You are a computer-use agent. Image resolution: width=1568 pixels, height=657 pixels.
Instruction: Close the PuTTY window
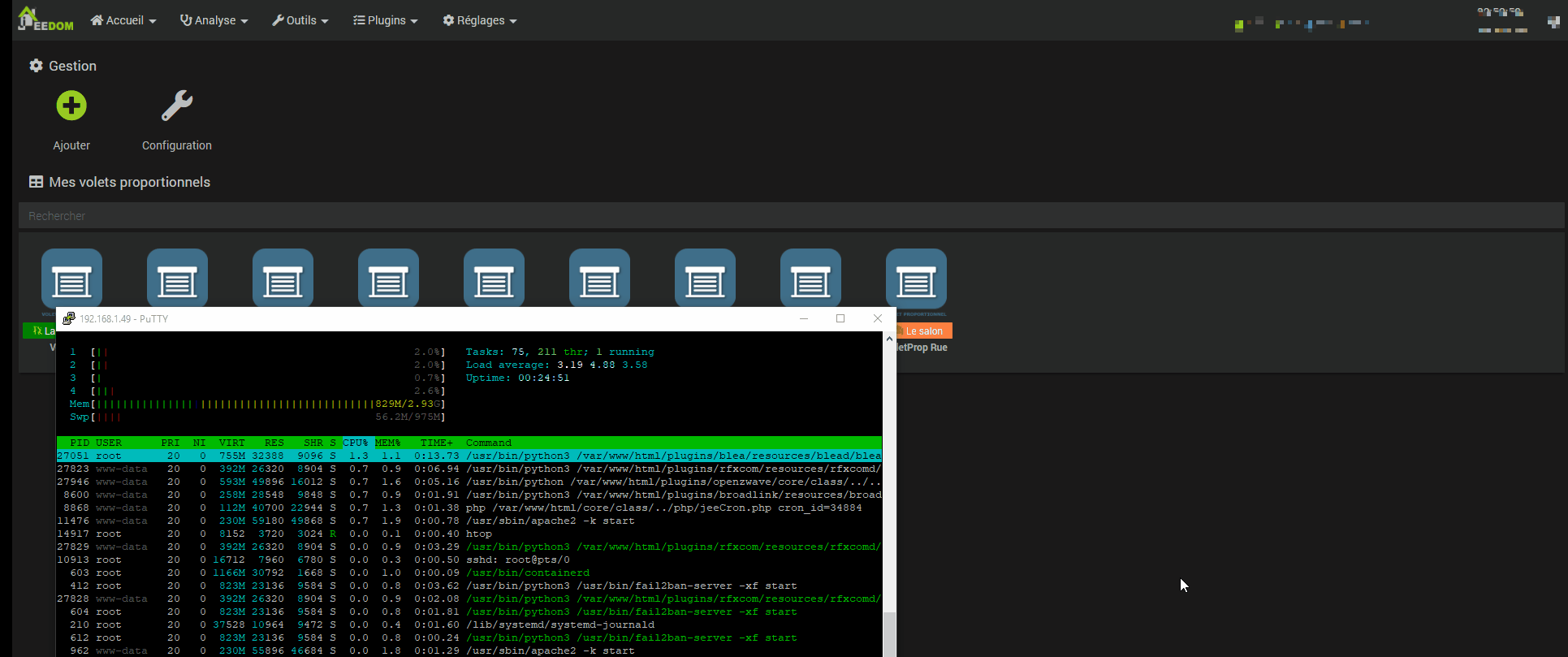878,318
